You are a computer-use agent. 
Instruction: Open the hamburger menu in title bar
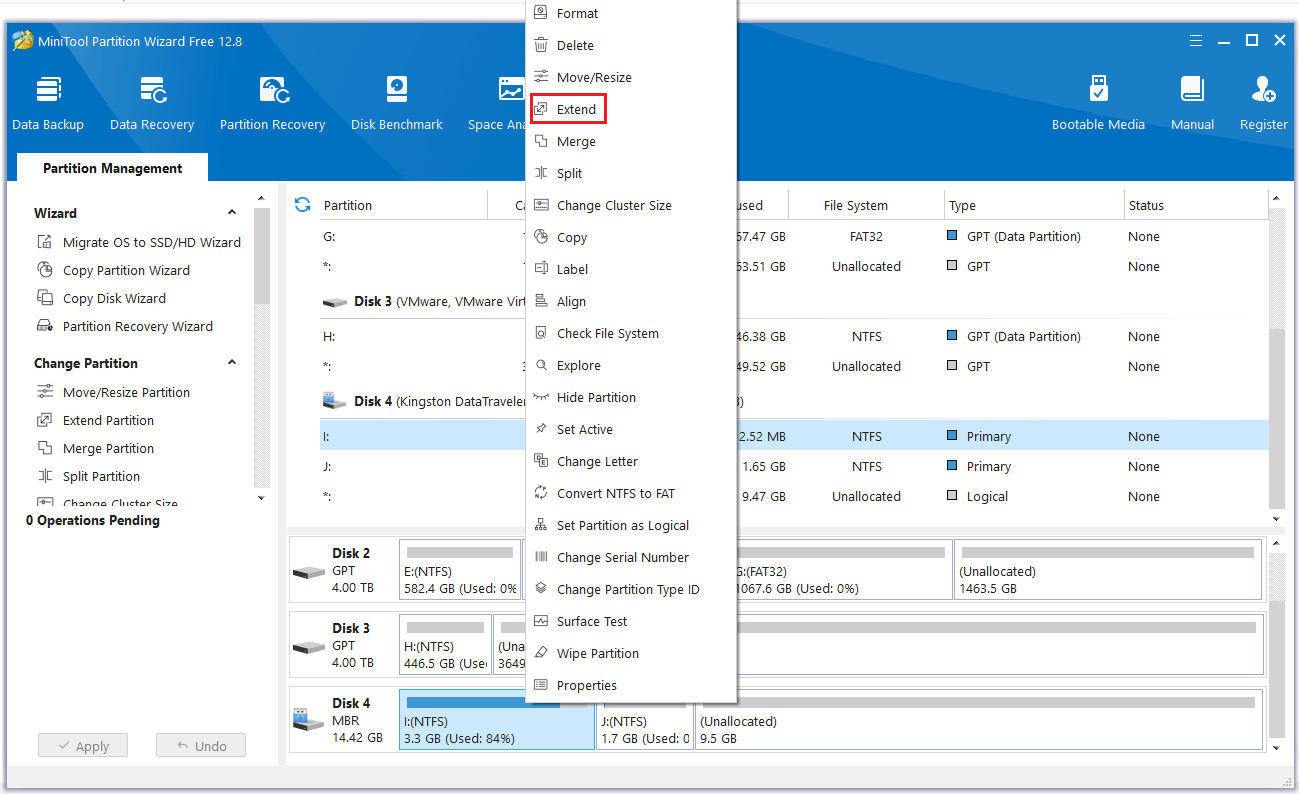(x=1196, y=41)
